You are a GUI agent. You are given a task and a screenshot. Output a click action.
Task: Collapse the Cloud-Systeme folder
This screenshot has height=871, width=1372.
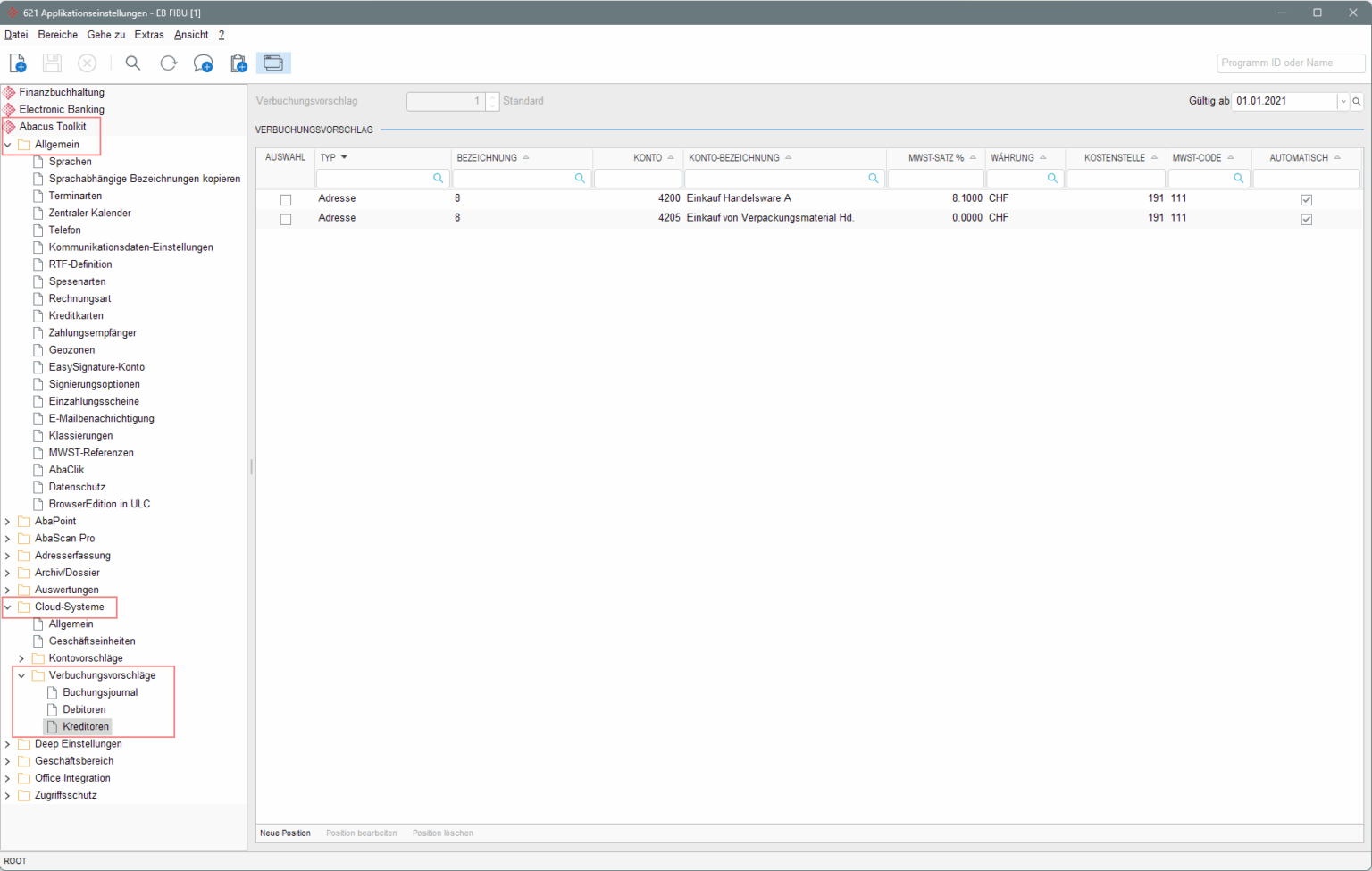tap(8, 607)
